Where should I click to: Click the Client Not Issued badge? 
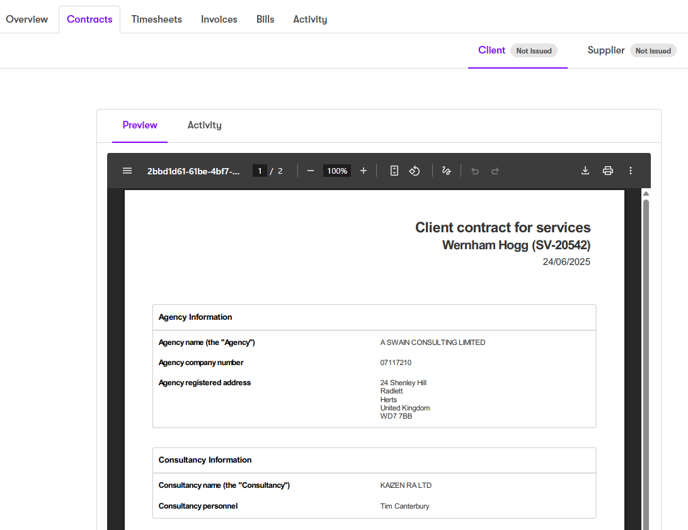[534, 51]
